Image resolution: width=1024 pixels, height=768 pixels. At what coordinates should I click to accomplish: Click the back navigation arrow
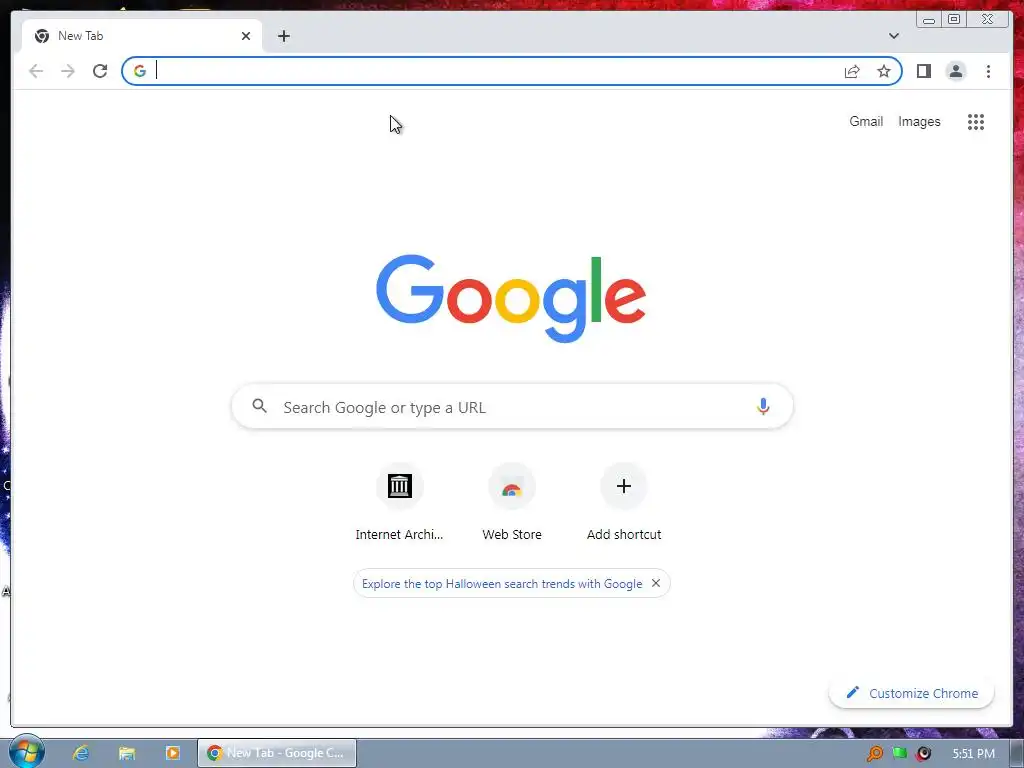[36, 71]
